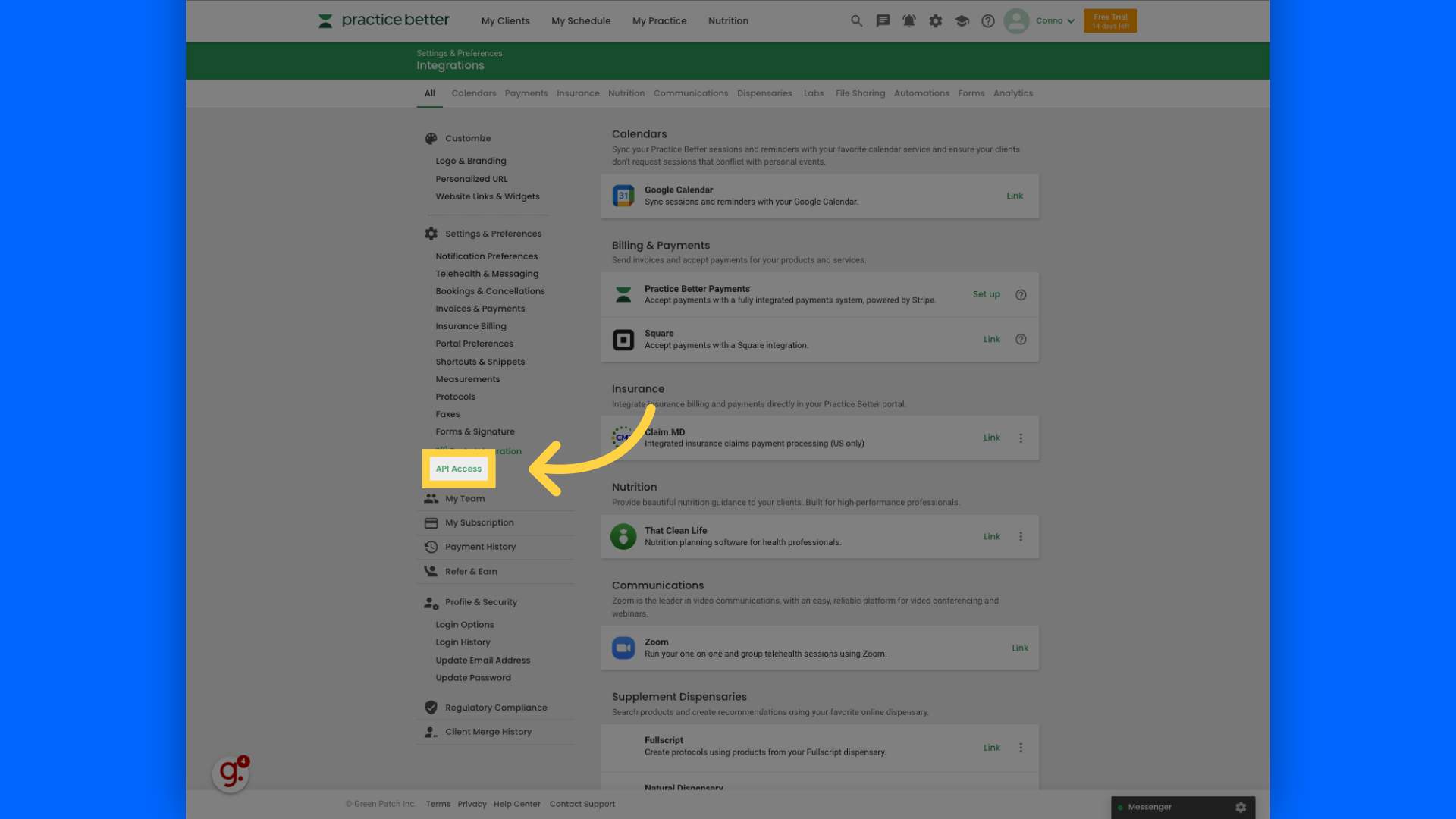
Task: Click the Practice Better logo
Action: 384,20
